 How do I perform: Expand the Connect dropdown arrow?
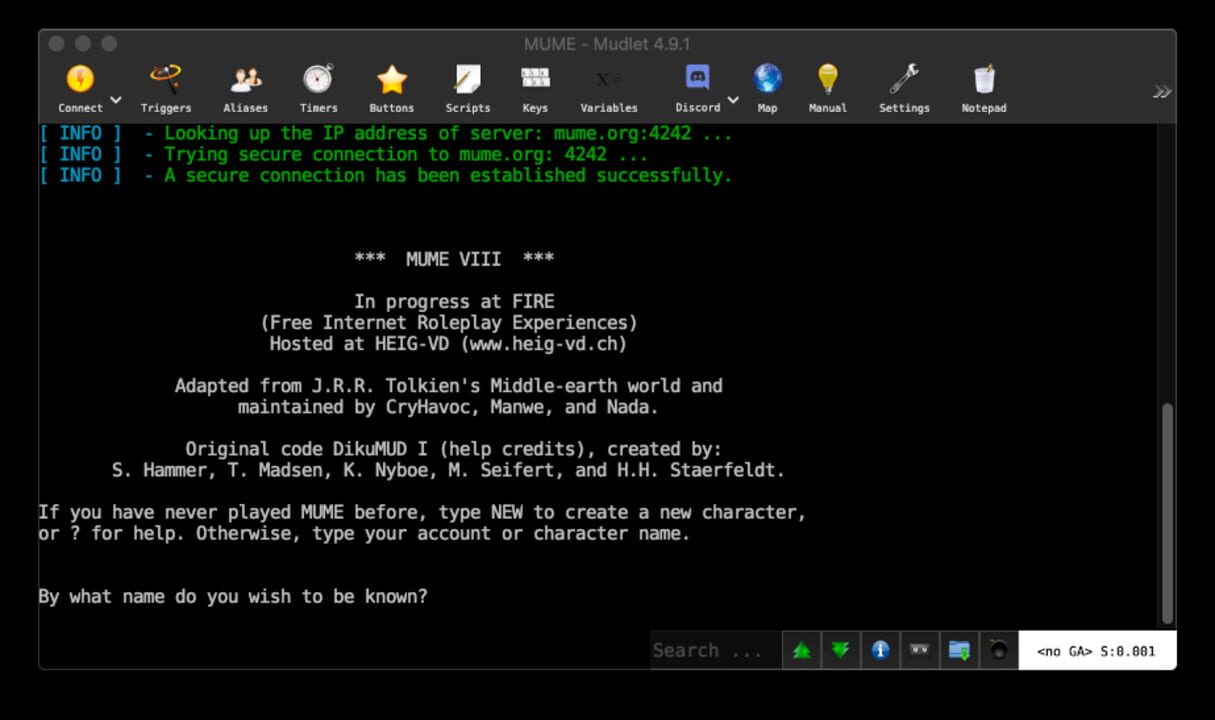coord(114,99)
